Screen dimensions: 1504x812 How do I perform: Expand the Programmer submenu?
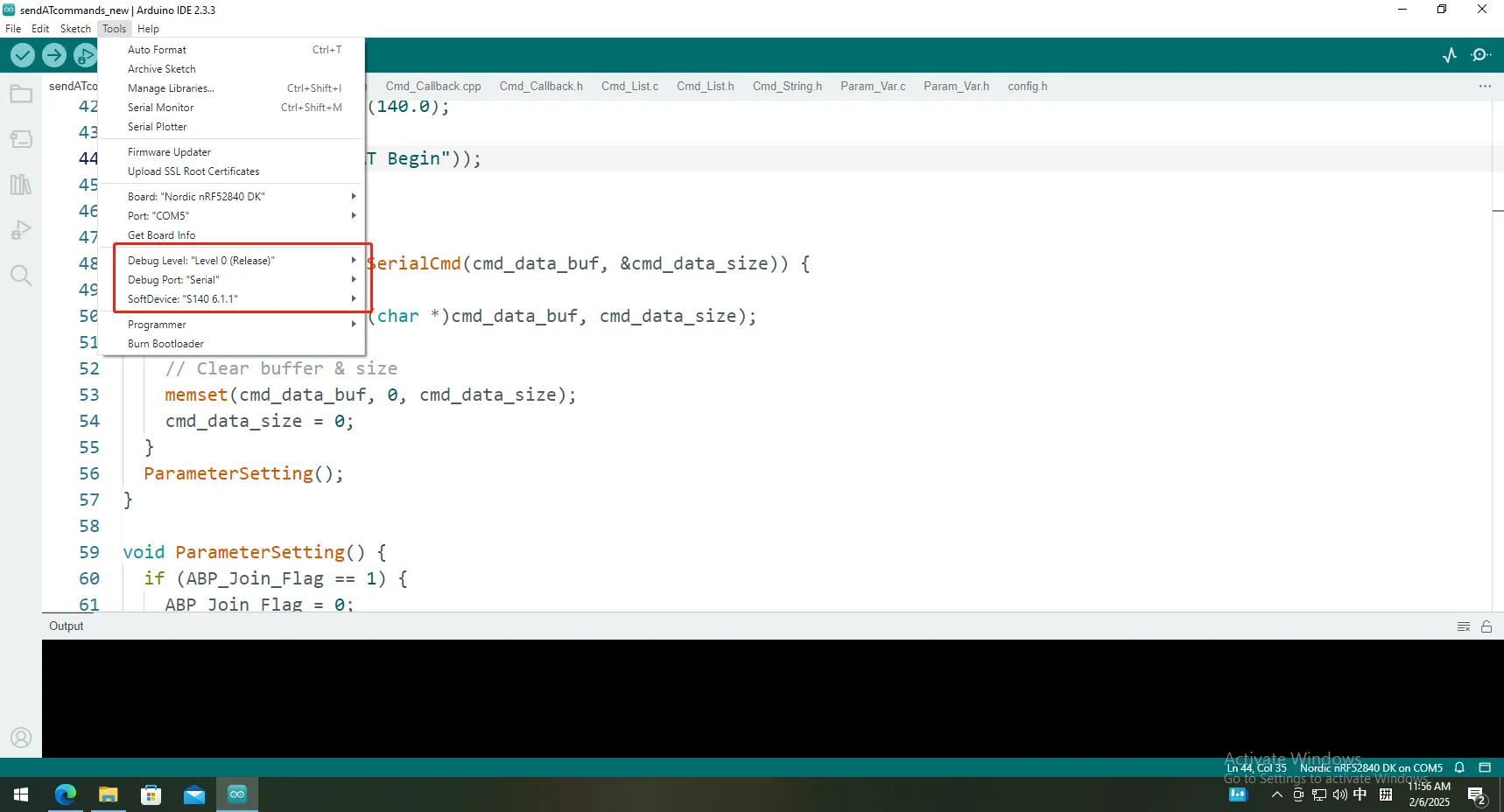[231, 325]
